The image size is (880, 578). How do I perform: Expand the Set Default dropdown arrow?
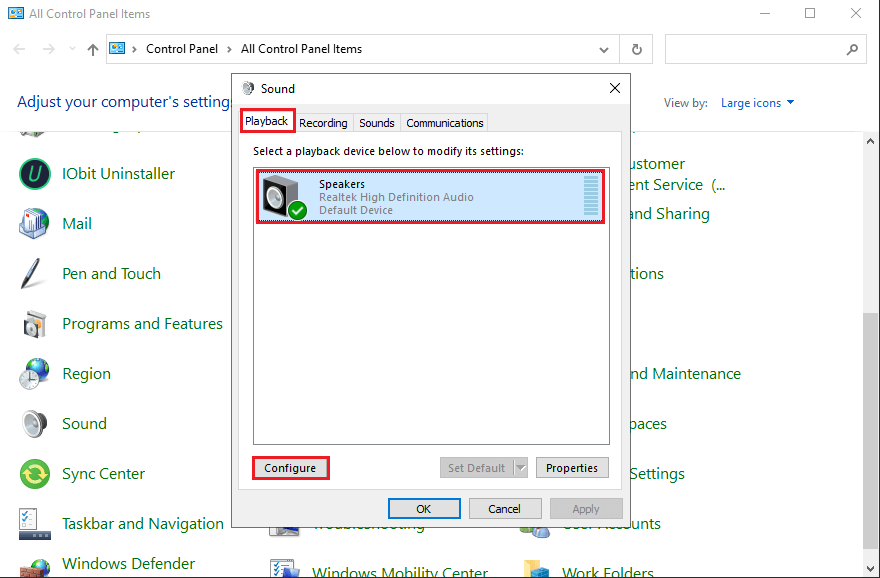coord(520,468)
